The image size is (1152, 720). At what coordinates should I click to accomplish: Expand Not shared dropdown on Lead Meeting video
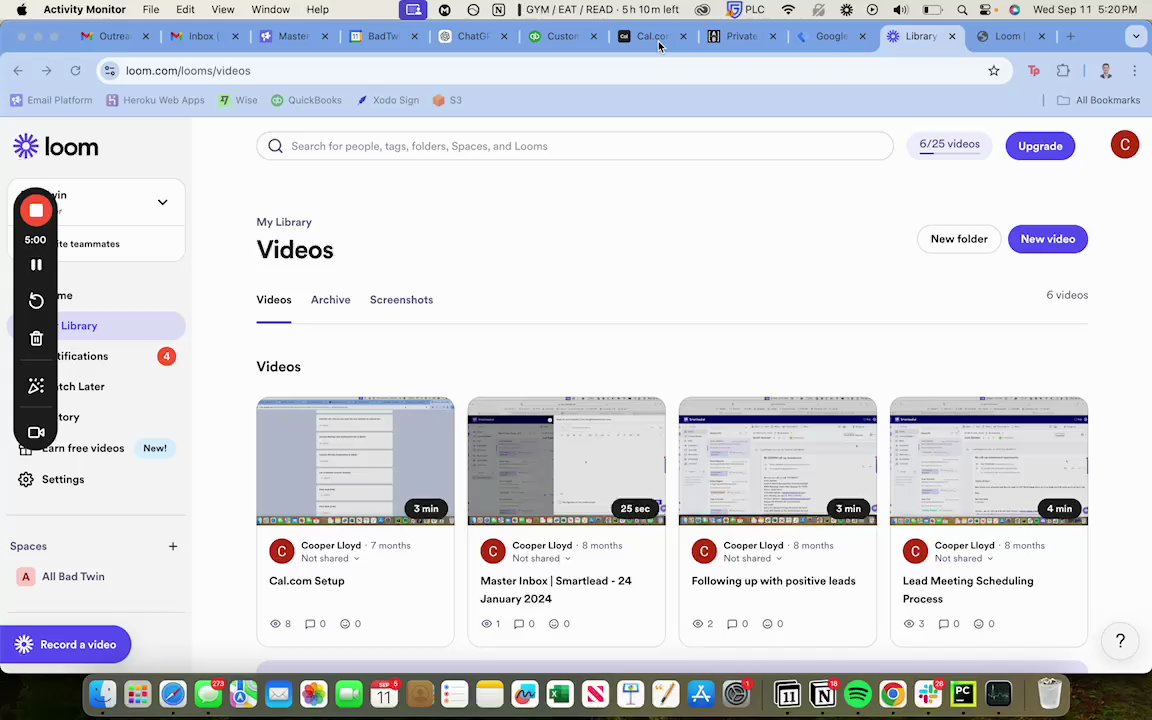pos(964,558)
